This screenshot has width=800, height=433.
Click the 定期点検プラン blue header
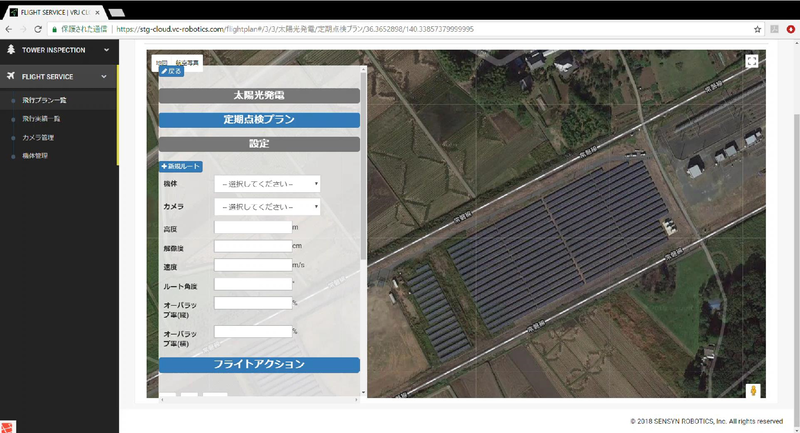tap(258, 120)
